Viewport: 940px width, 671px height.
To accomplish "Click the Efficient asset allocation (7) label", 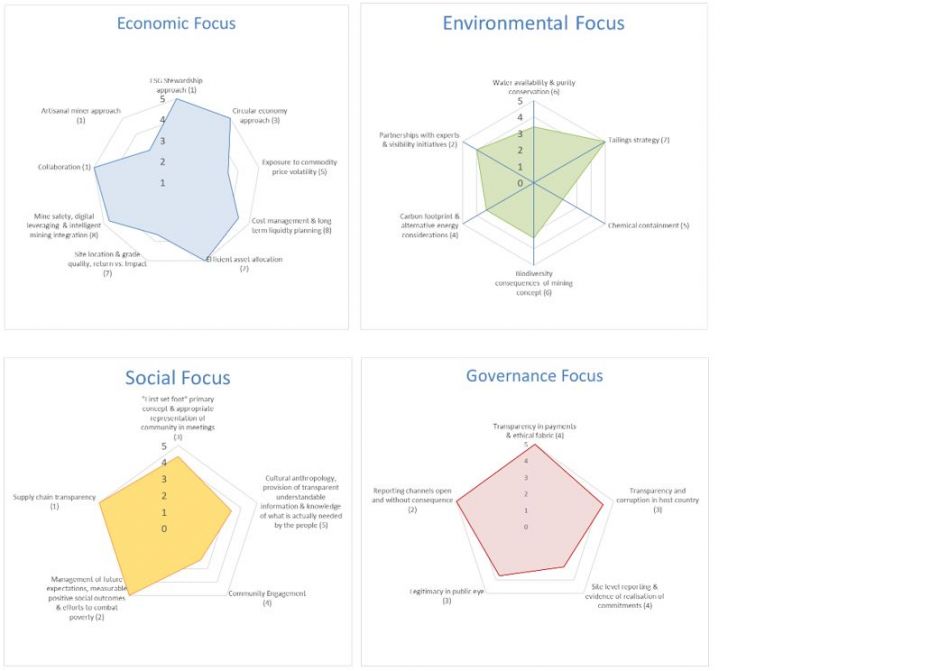I will tap(244, 264).
